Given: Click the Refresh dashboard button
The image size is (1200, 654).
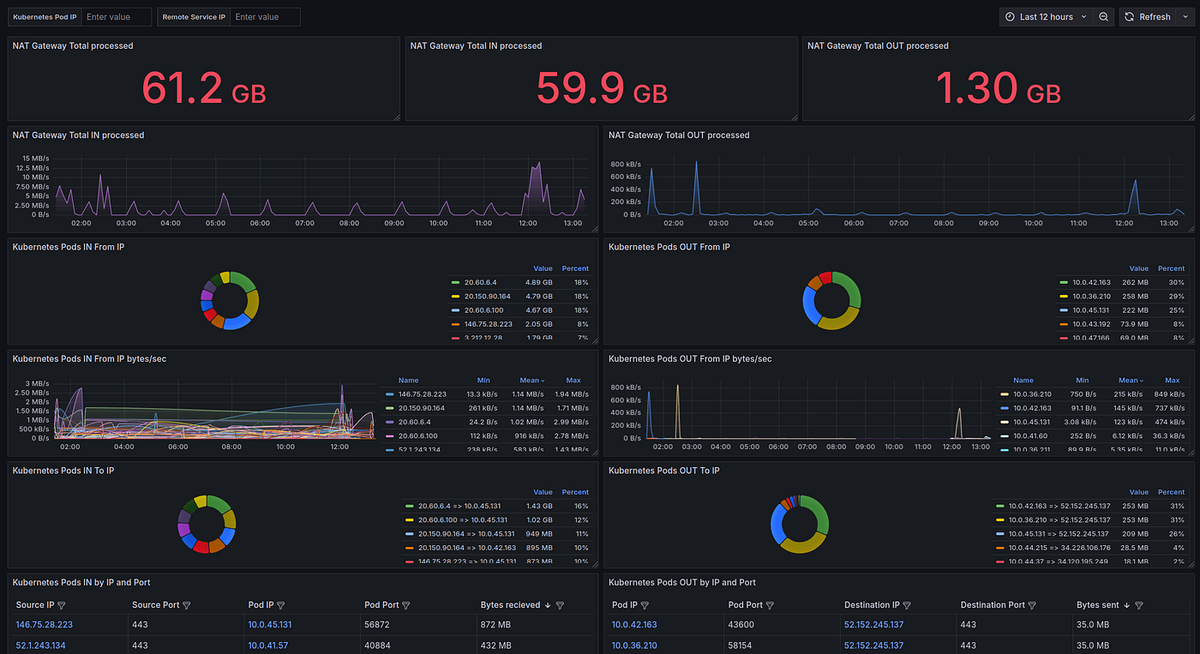Looking at the screenshot, I should 1148,17.
